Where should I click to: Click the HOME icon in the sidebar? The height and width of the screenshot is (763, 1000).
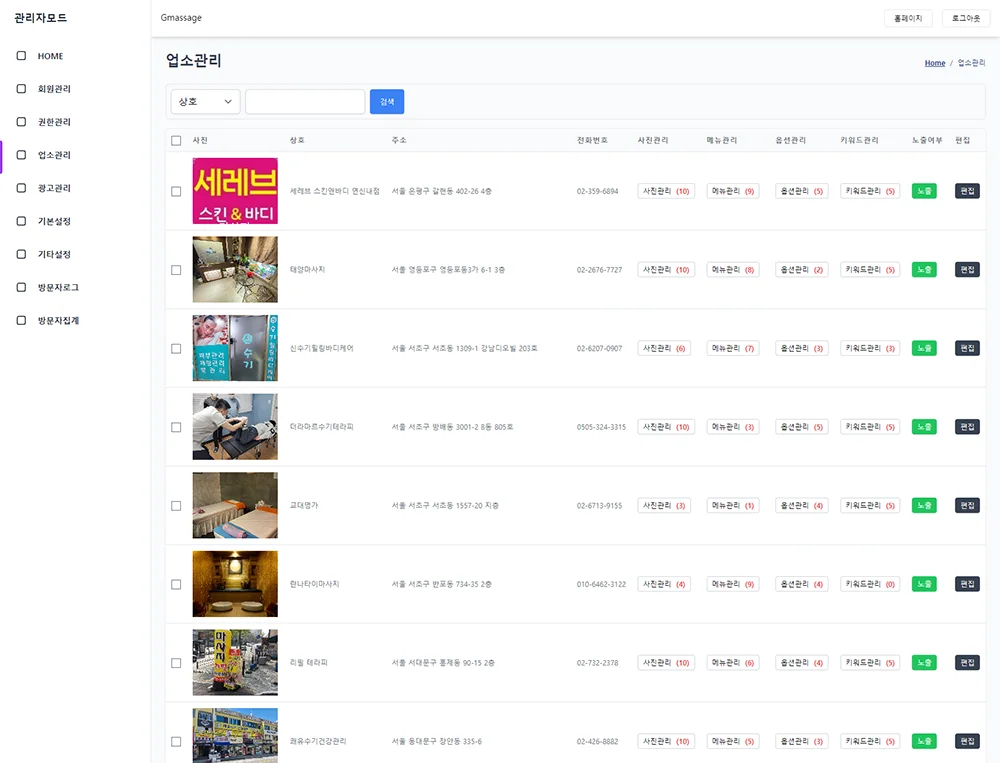click(x=21, y=56)
